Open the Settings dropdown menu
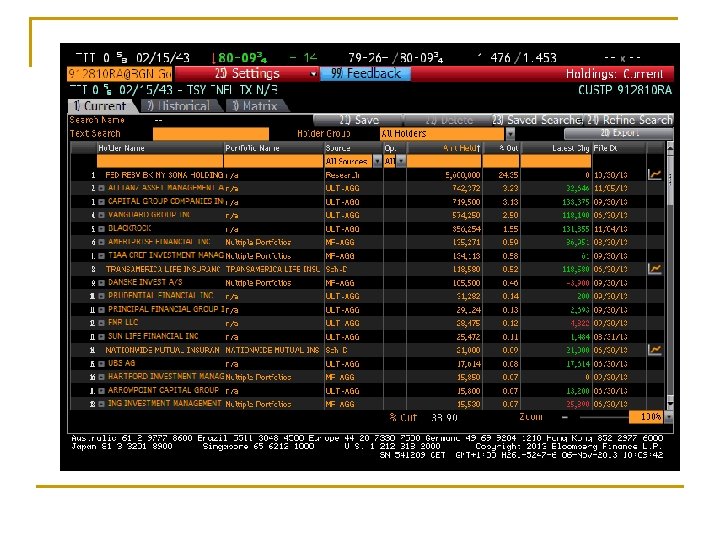 (247, 73)
